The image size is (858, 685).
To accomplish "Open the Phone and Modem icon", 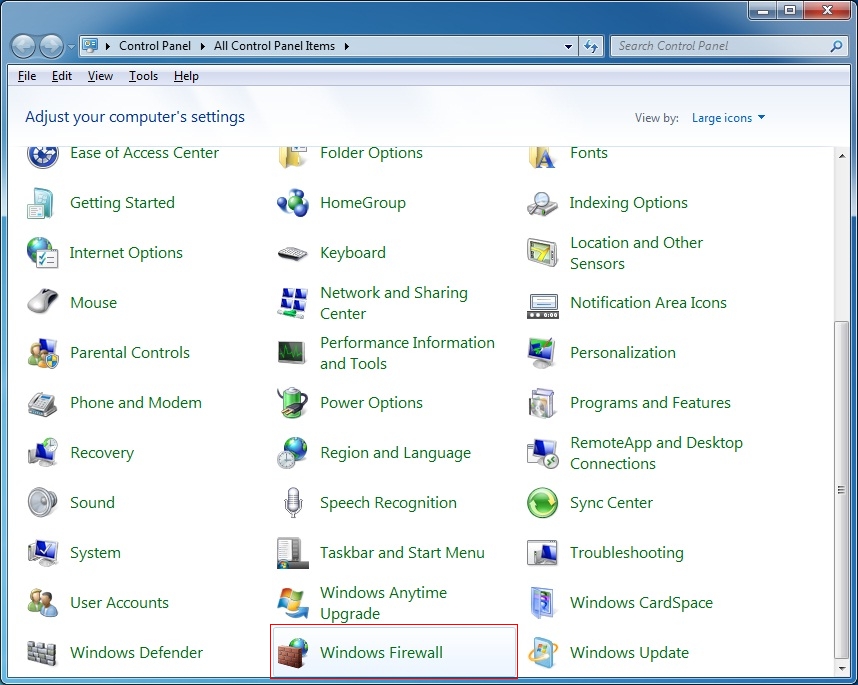I will [42, 403].
